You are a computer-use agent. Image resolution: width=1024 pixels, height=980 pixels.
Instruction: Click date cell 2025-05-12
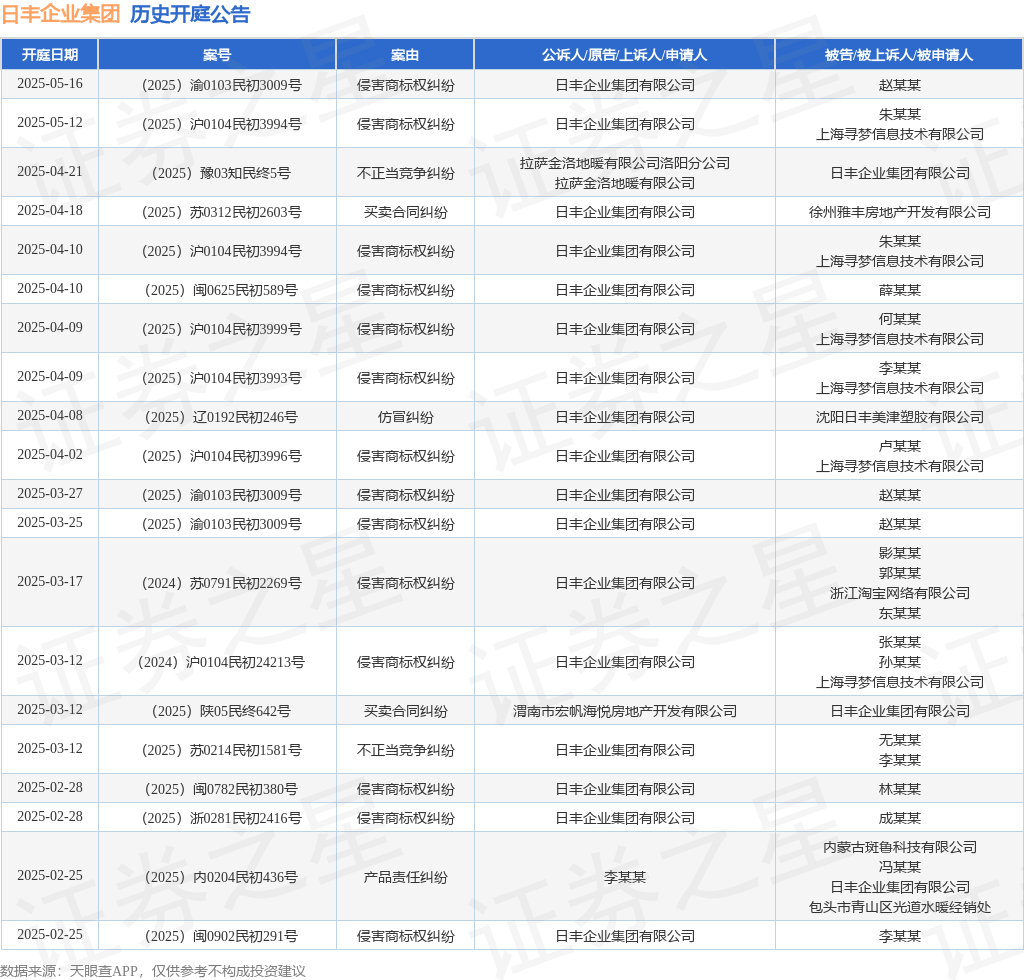pos(50,123)
